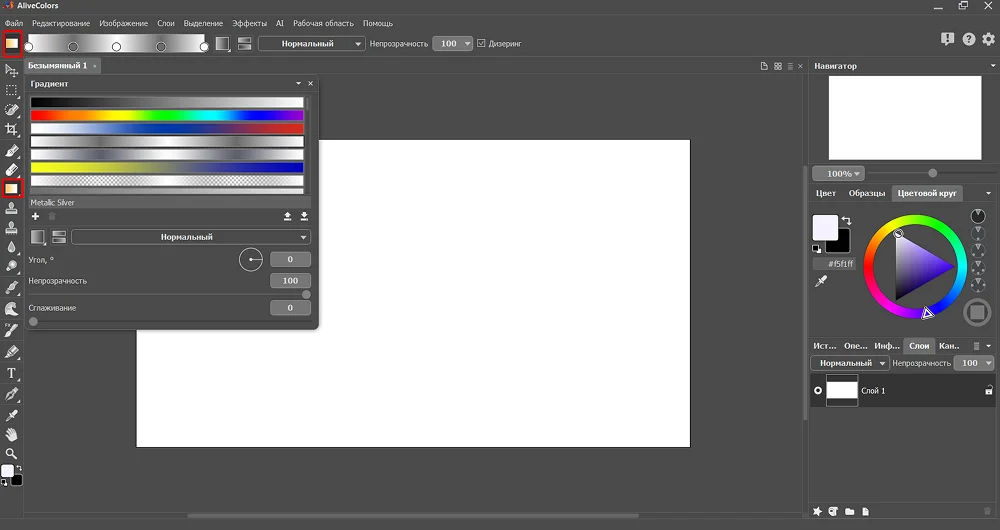Viewport: 1000px width, 530px height.
Task: Click the import gradient download icon
Action: click(304, 217)
